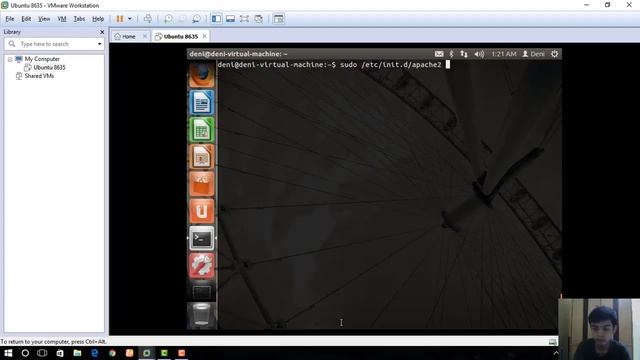This screenshot has height=360, width=640.
Task: Click the Unity mode toolbar icon
Action: (x=258, y=19)
